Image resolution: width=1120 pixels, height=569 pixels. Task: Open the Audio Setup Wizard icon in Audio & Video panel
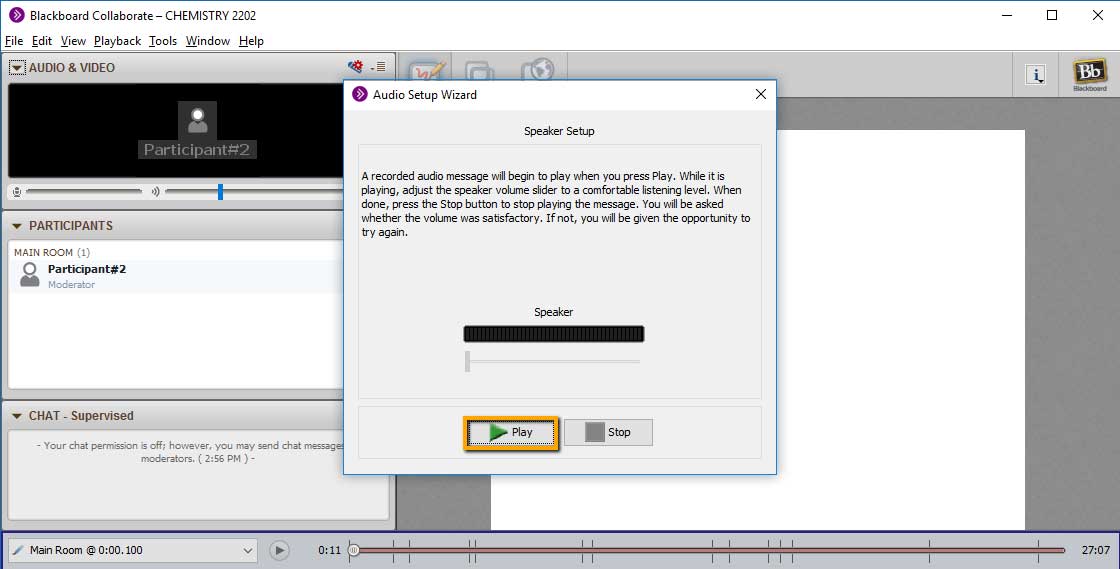[x=355, y=66]
